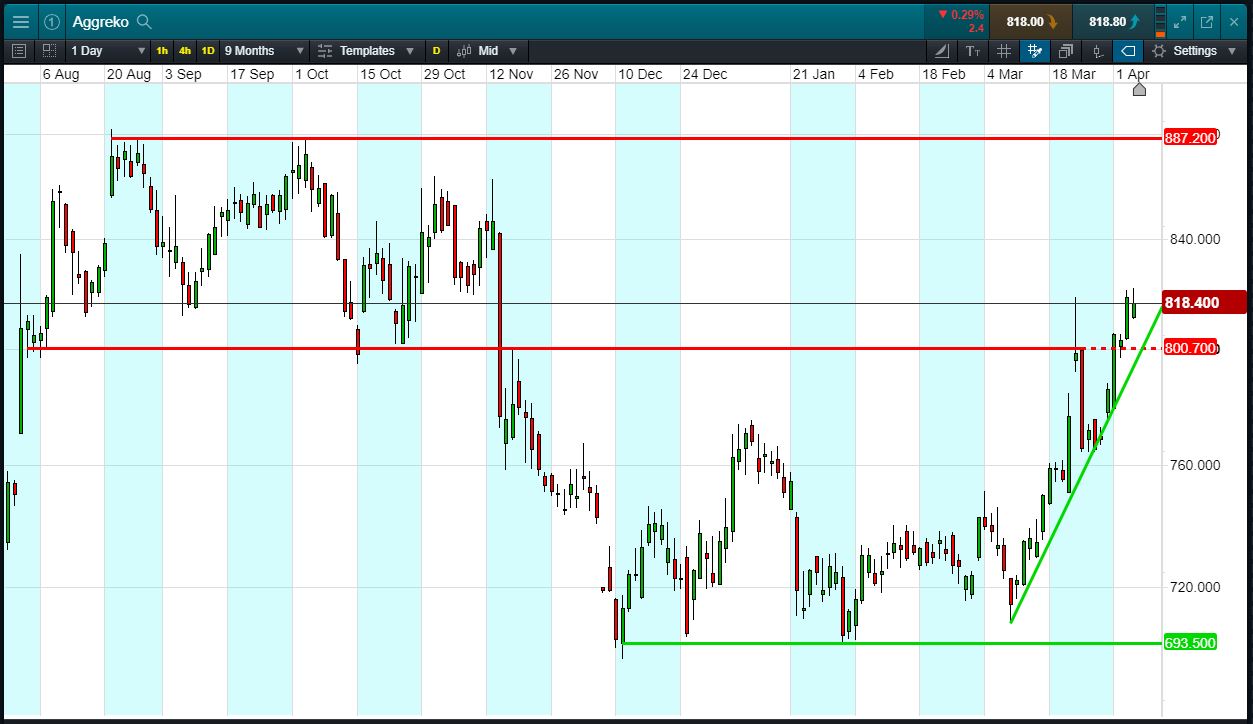Expand the chart to full screen
The height and width of the screenshot is (724, 1253).
[1181, 21]
